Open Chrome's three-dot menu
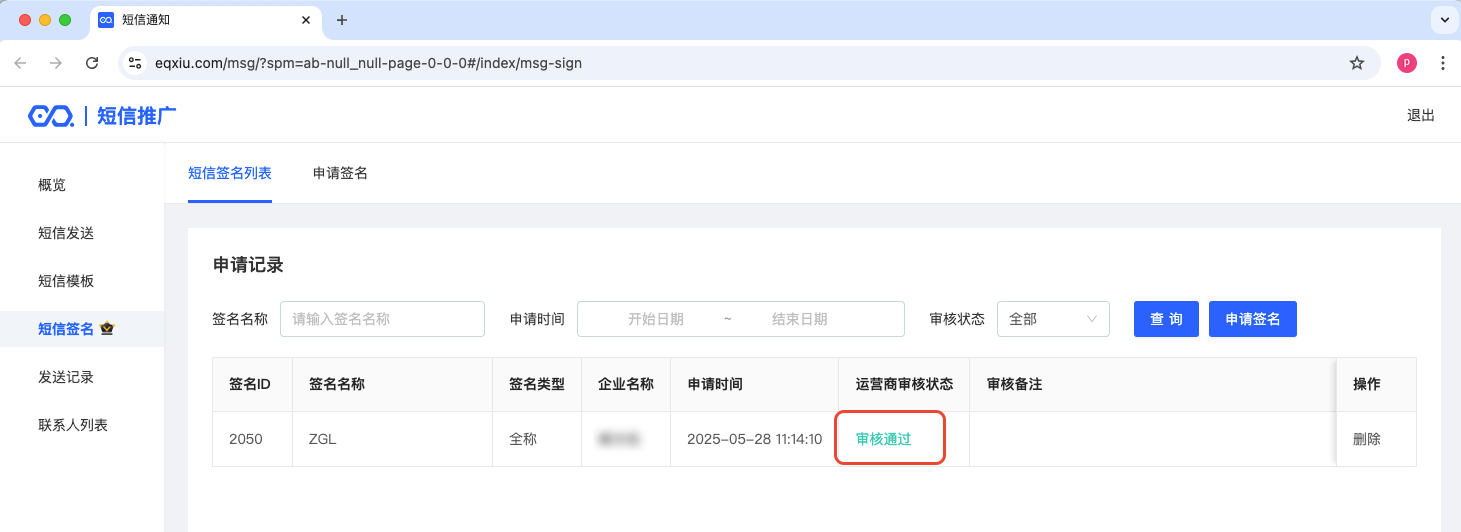Viewport: 1461px width, 532px height. point(1442,63)
